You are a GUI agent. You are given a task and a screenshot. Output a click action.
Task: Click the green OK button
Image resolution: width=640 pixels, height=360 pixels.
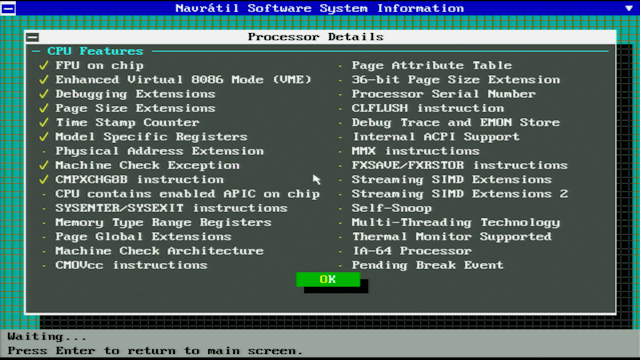tap(328, 280)
